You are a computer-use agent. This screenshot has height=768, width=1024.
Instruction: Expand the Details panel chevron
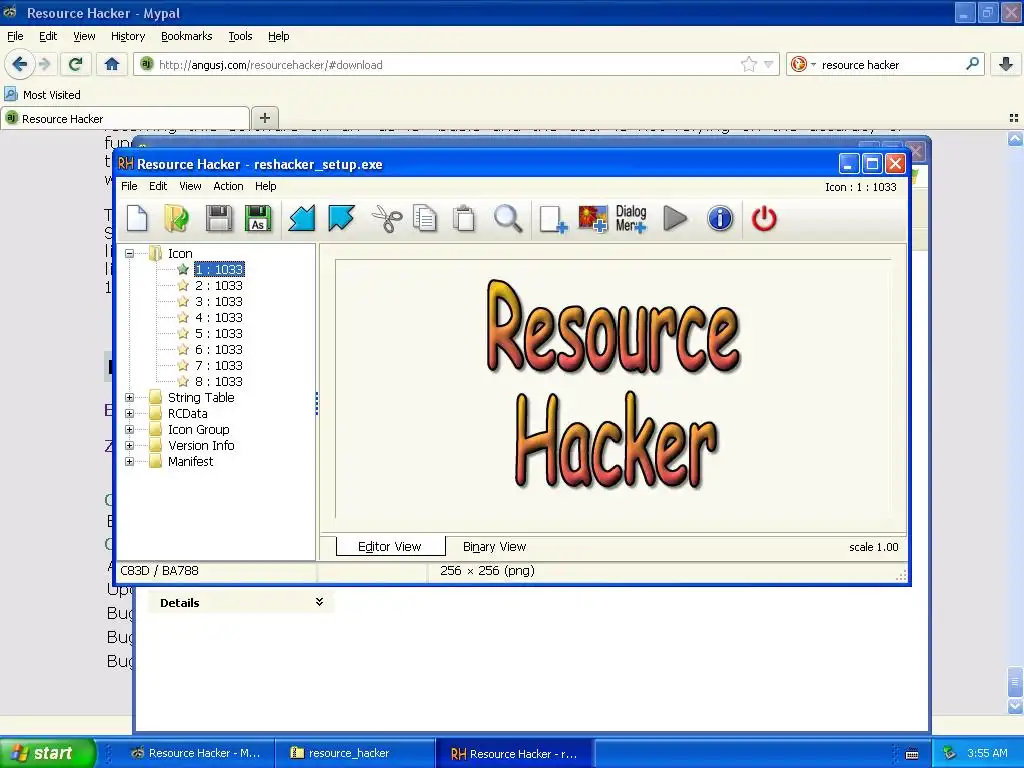pos(319,601)
